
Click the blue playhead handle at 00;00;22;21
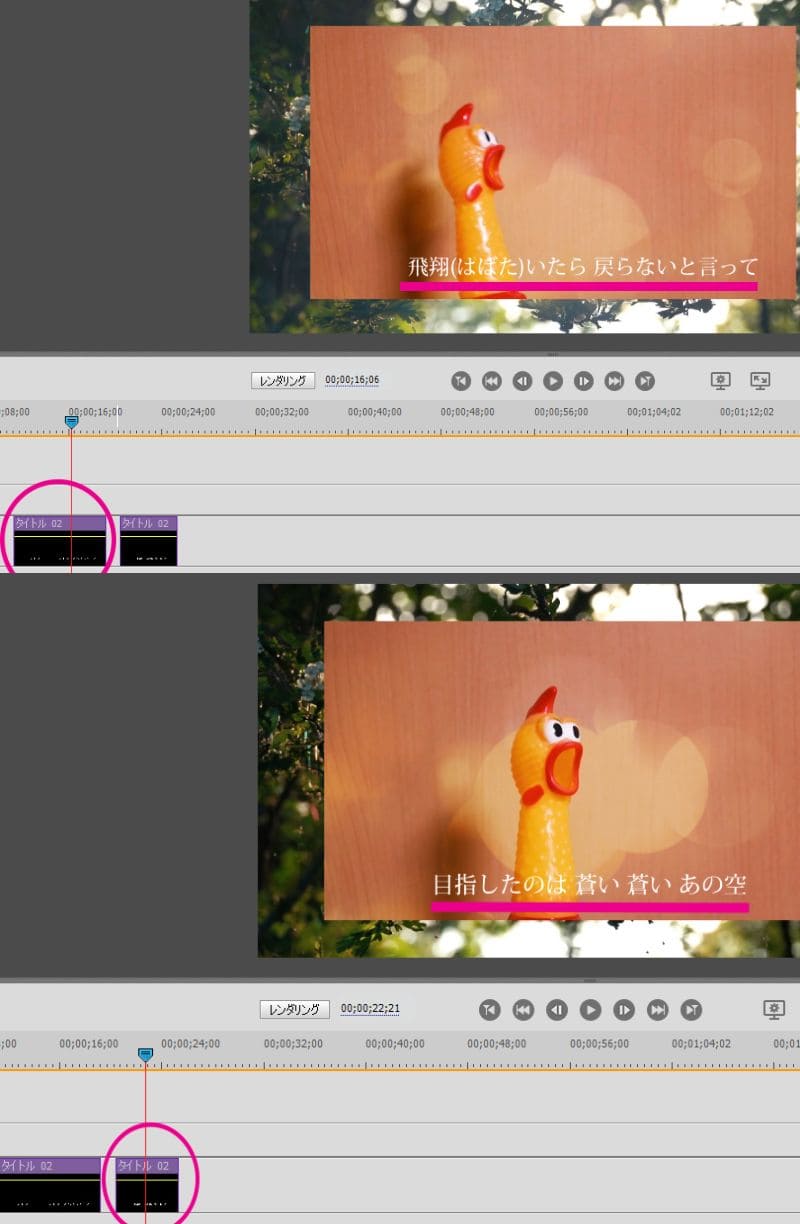pyautogui.click(x=145, y=1054)
